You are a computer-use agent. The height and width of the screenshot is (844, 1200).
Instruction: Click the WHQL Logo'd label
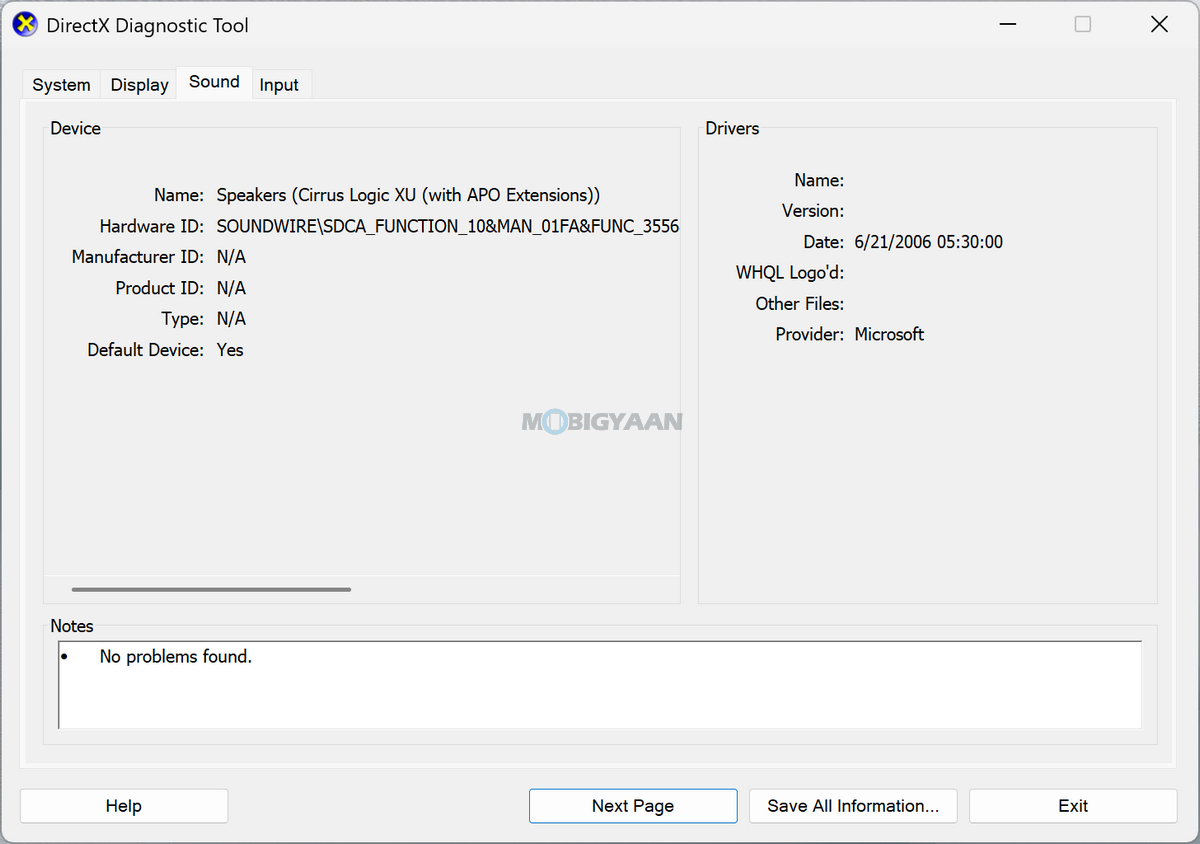tap(790, 272)
